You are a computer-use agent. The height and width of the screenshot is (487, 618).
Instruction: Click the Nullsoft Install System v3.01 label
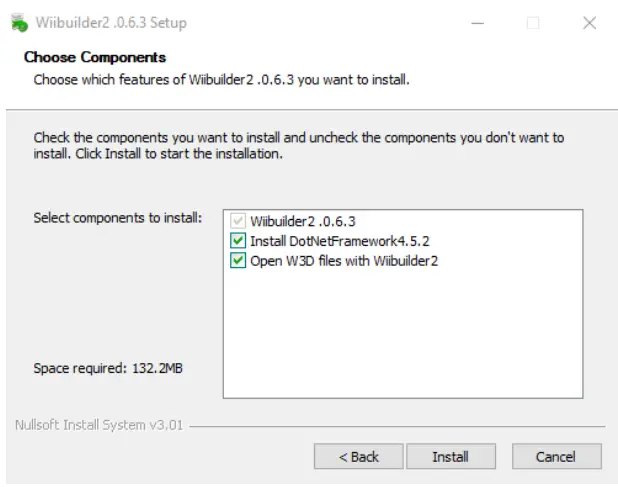click(99, 424)
